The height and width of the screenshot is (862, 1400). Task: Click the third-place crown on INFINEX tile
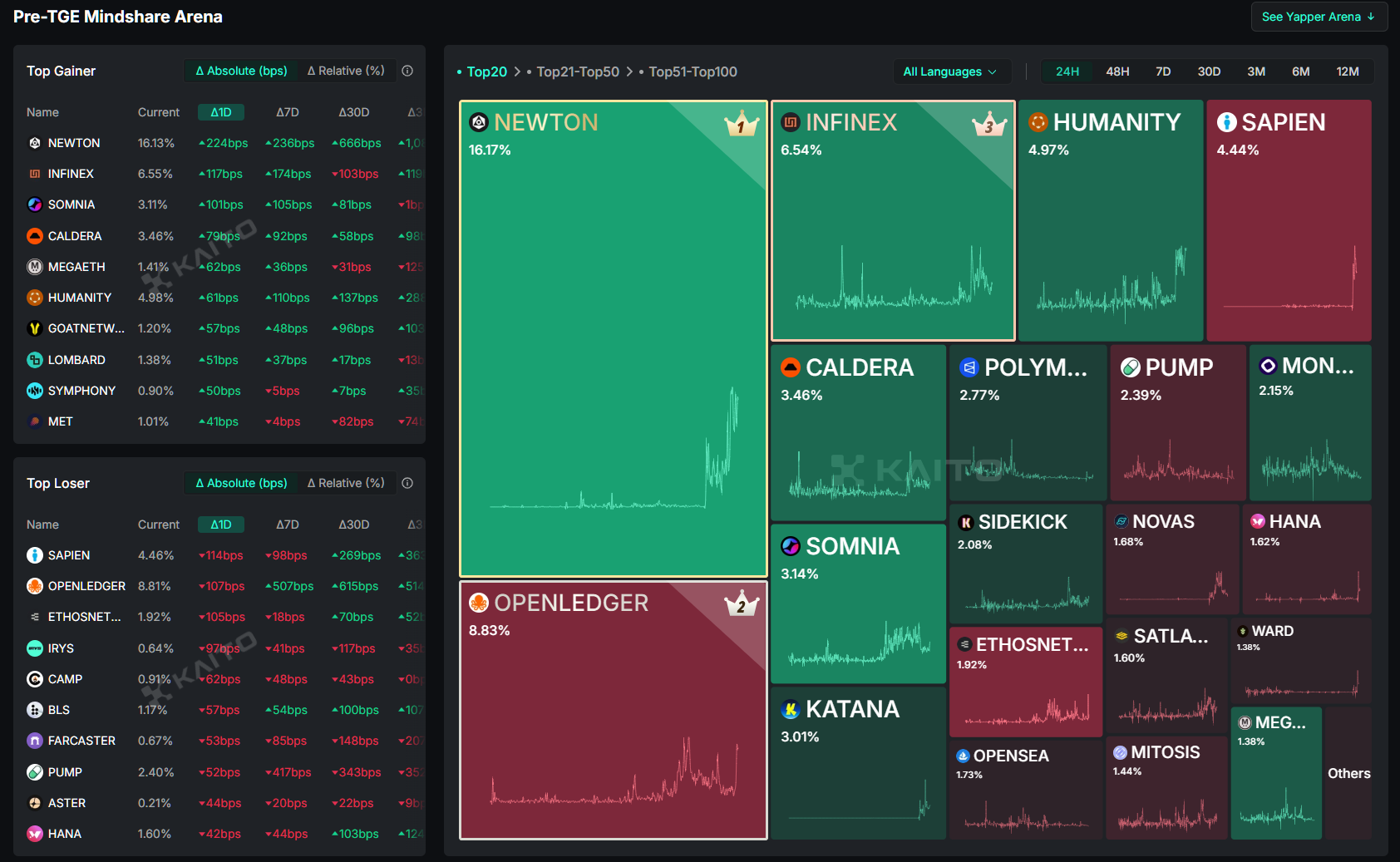(x=989, y=125)
